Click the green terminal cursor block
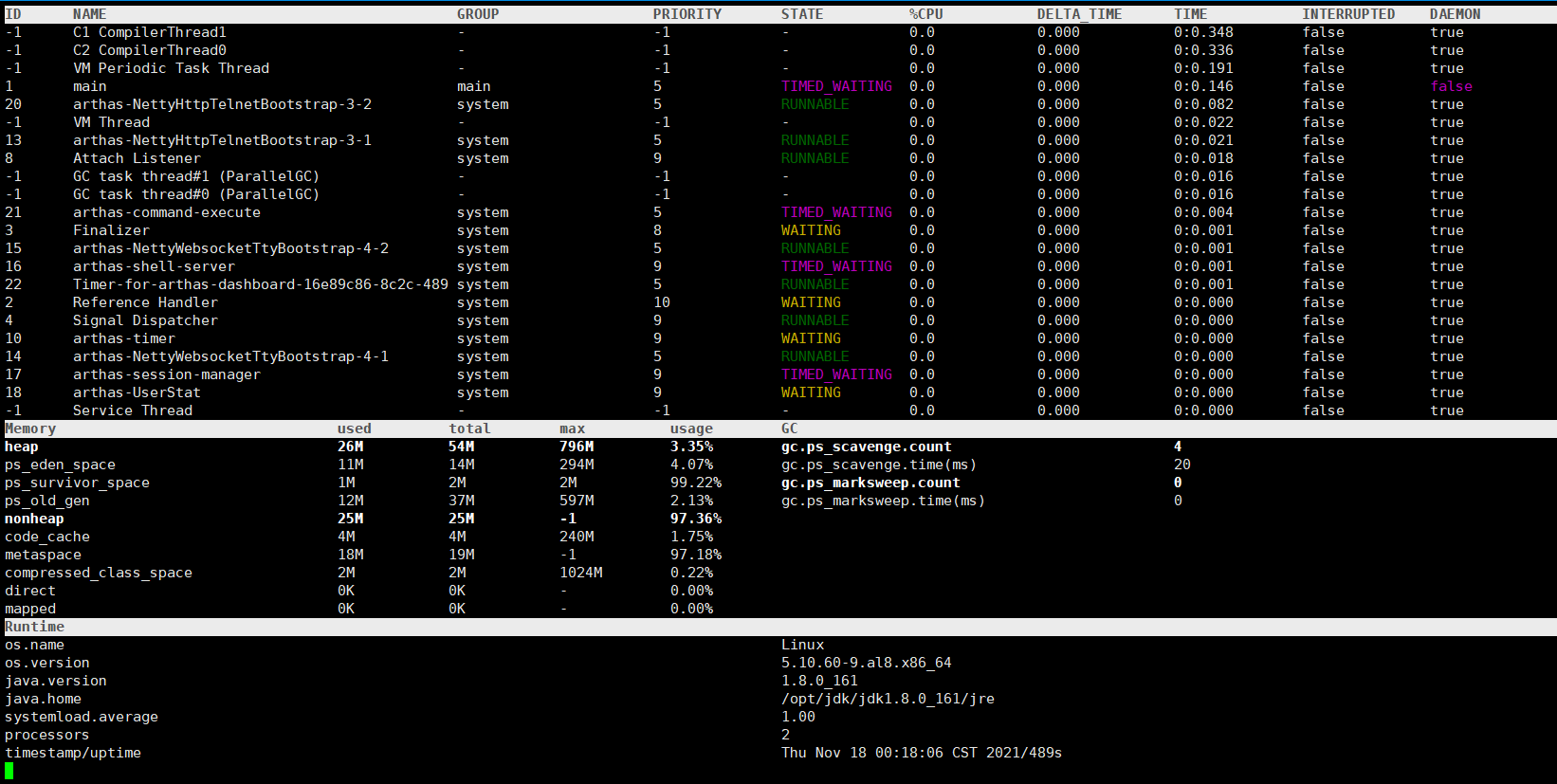This screenshot has width=1557, height=784. point(9,771)
